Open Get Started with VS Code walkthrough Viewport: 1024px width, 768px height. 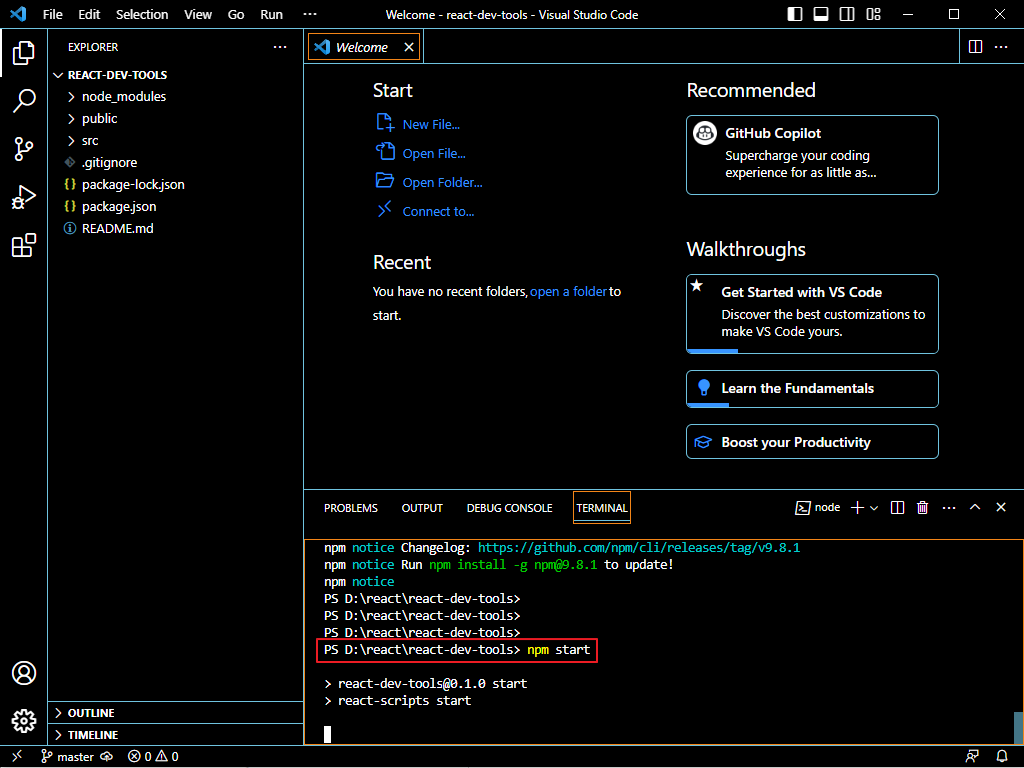(x=812, y=314)
